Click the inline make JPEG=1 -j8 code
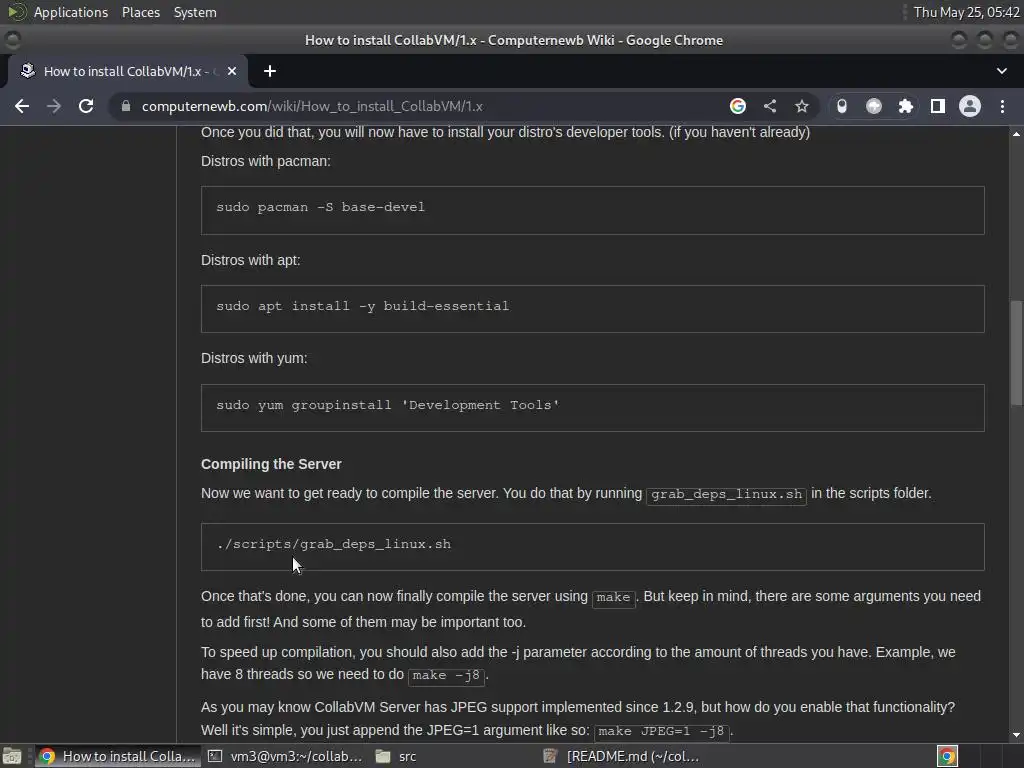The width and height of the screenshot is (1024, 768). 661,731
